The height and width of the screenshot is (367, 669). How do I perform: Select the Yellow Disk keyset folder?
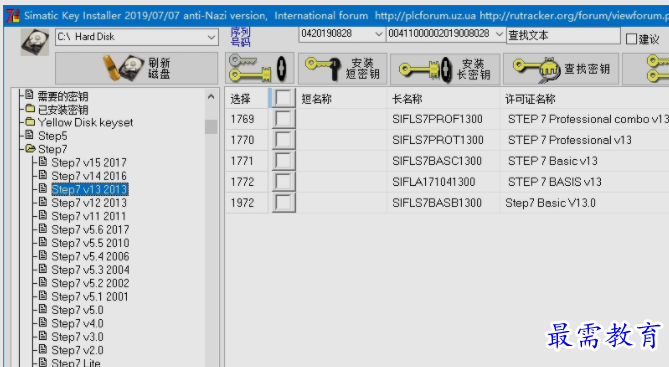coord(85,123)
